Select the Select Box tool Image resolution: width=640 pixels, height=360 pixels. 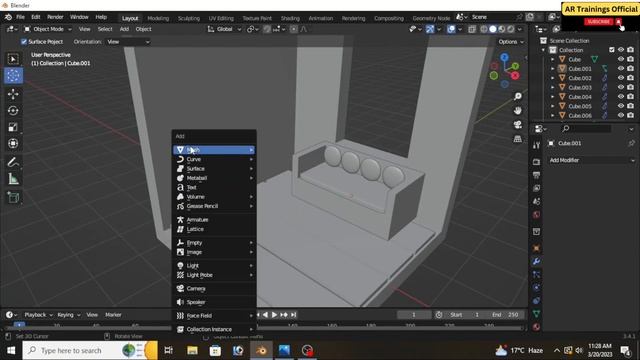(x=13, y=60)
